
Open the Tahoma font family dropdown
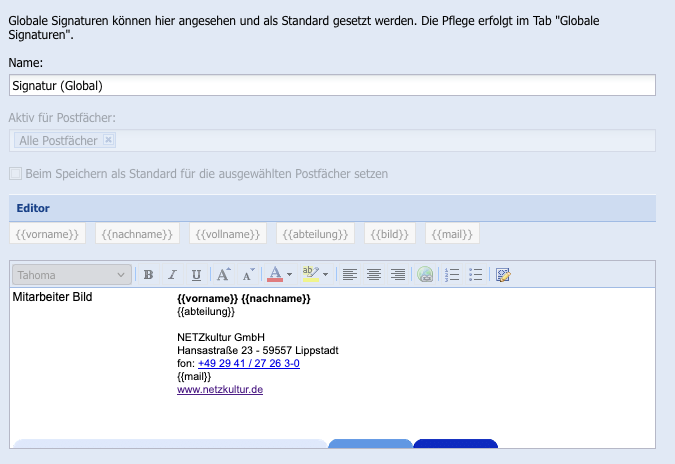click(72, 275)
